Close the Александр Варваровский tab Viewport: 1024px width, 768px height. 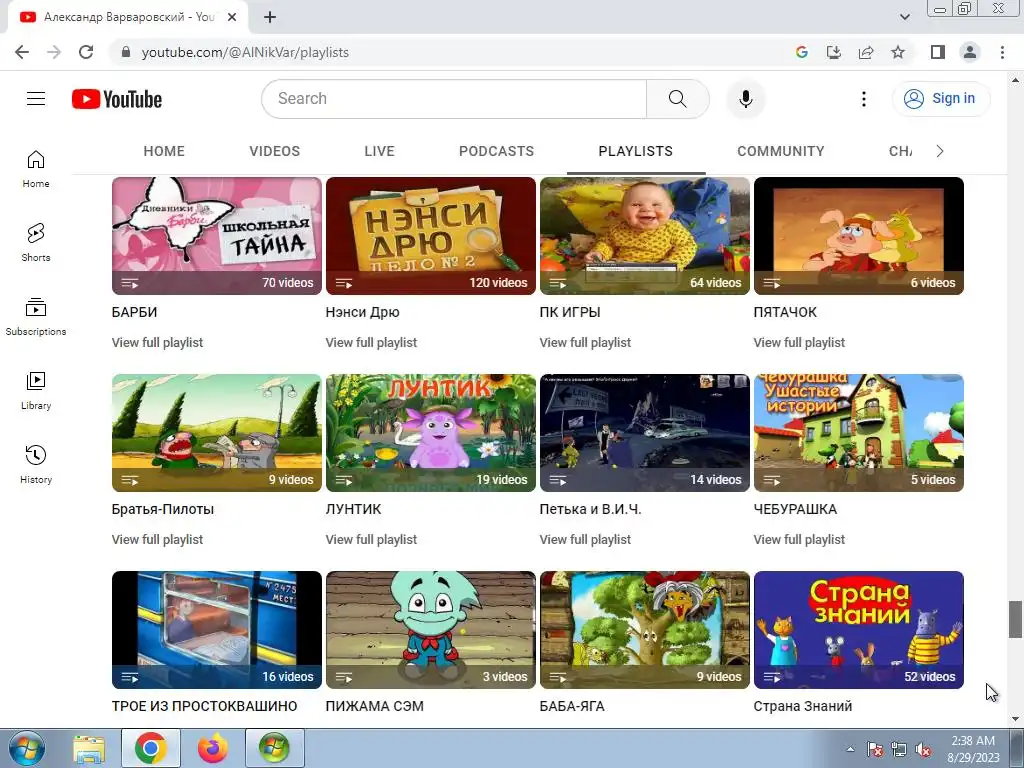click(232, 17)
